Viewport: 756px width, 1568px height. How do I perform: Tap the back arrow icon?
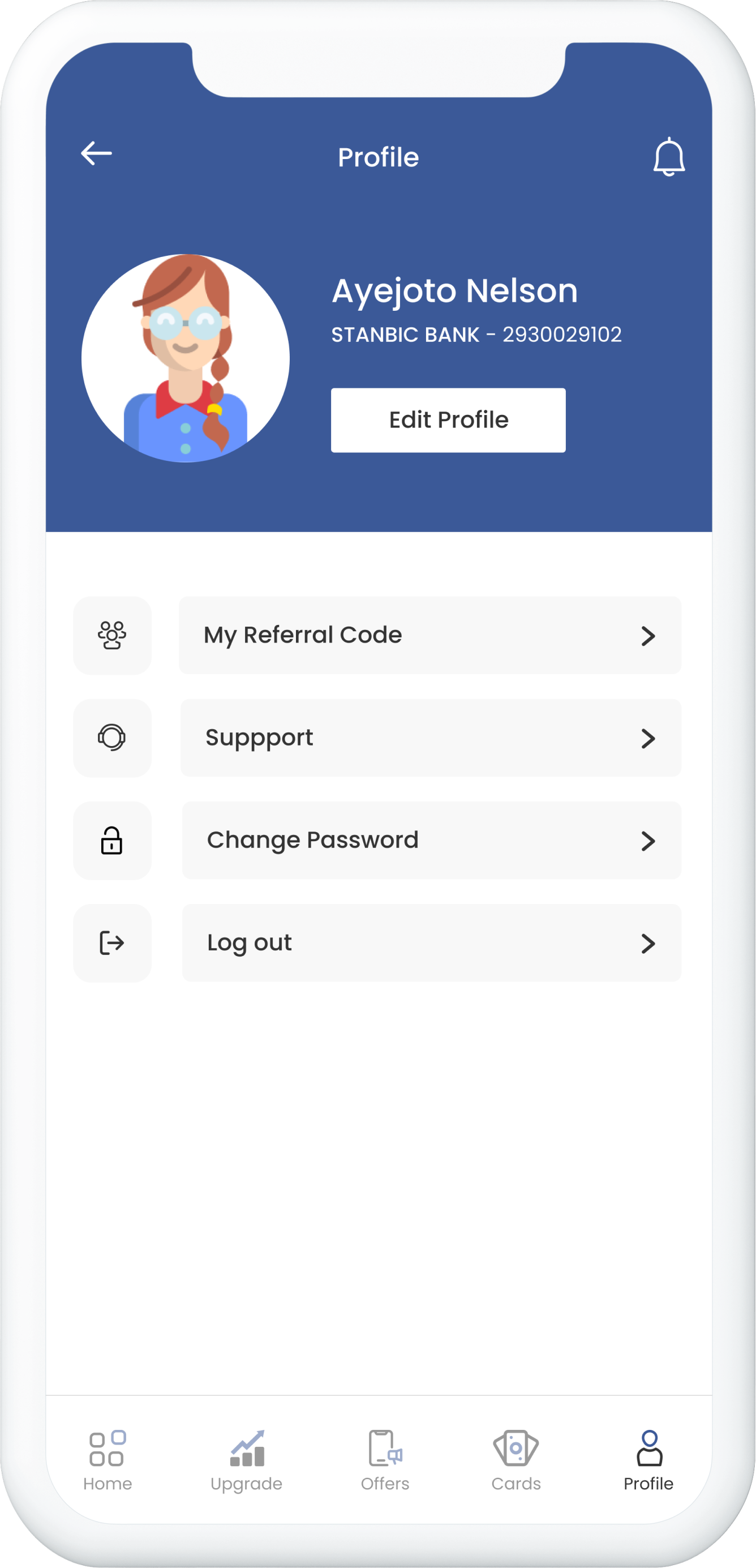coord(96,153)
